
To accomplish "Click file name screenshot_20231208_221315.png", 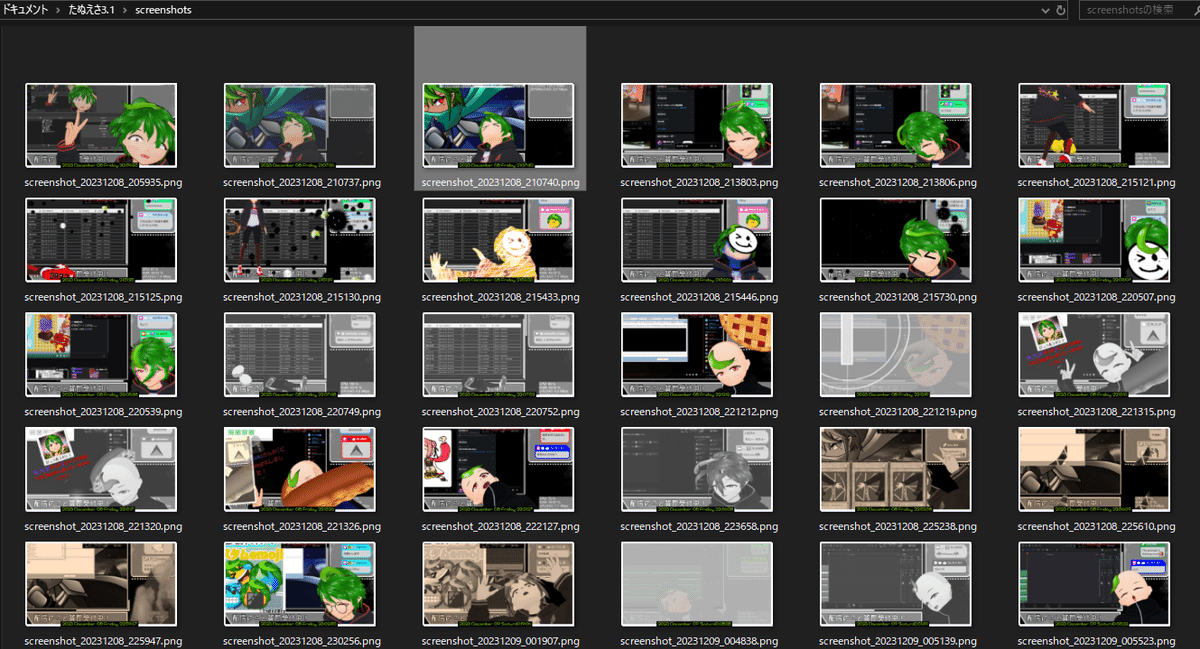I will 1097,412.
